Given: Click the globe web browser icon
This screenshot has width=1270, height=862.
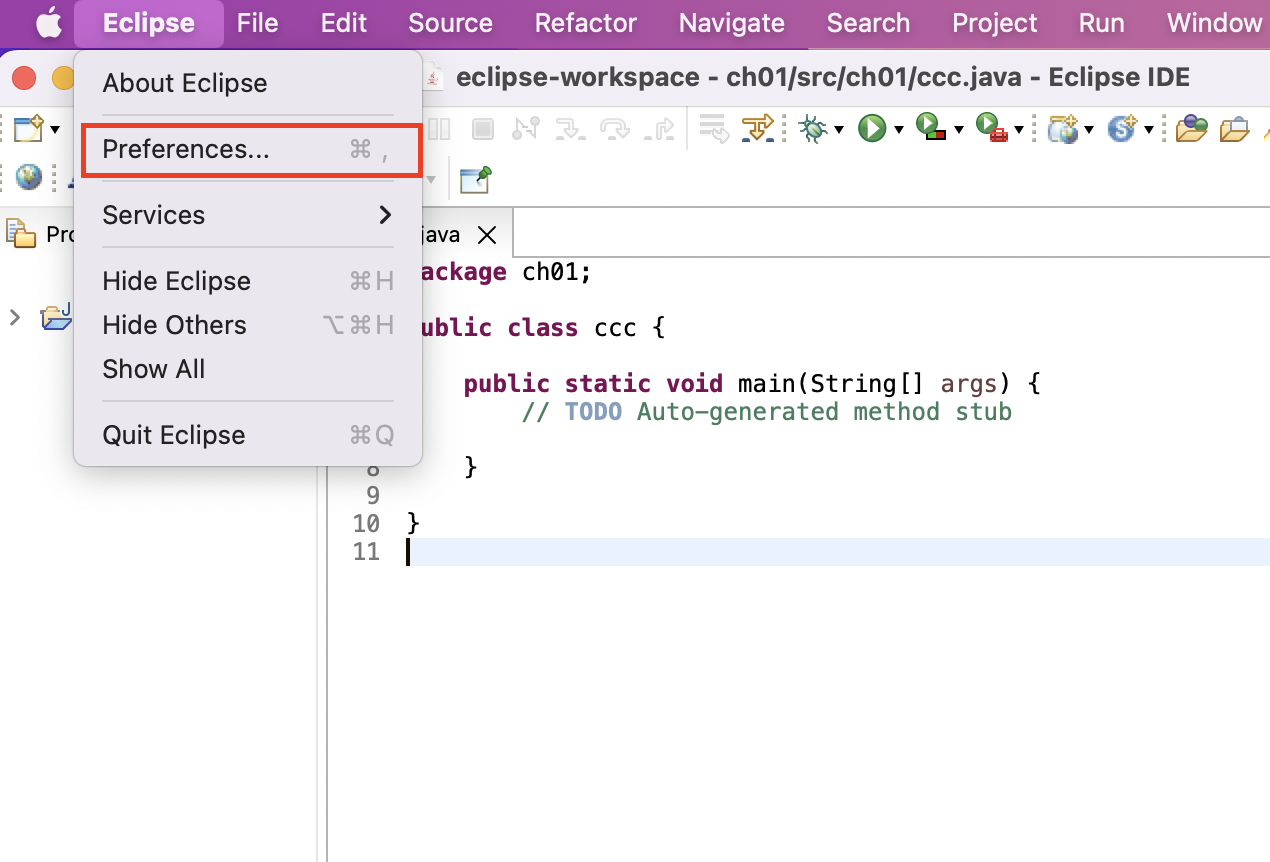Looking at the screenshot, I should 29,178.
